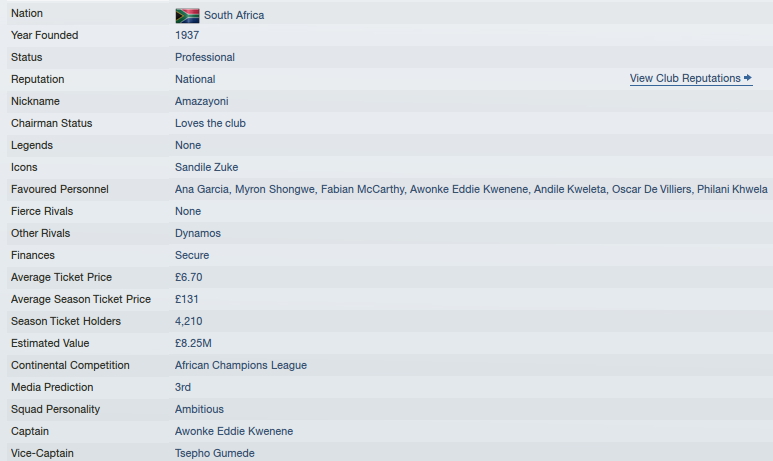773x461 pixels.
Task: Open the South Africa nation link
Action: pyautogui.click(x=234, y=15)
